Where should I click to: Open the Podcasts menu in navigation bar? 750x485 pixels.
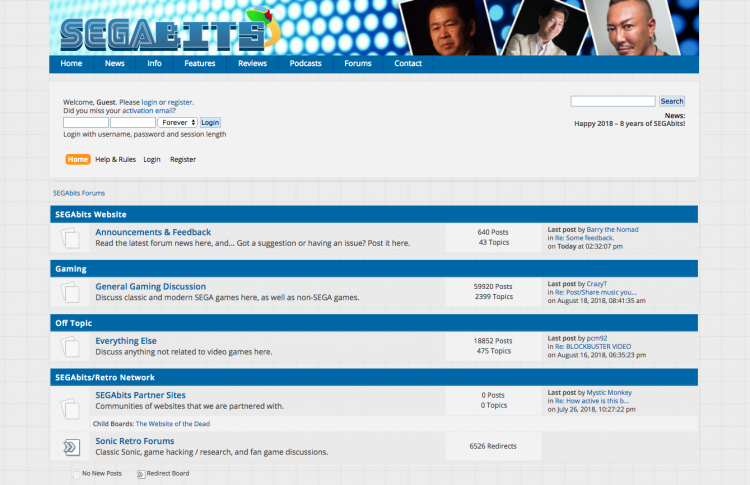point(305,63)
